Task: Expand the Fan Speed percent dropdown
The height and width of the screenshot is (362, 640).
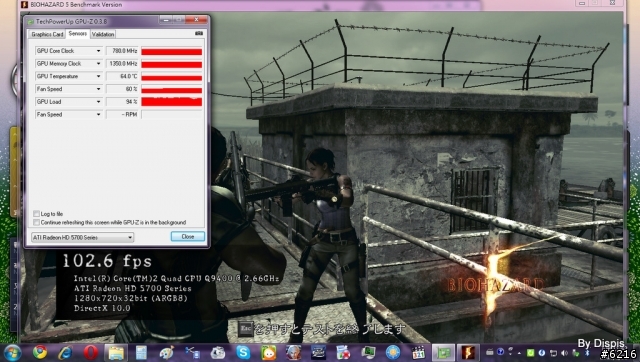Action: pos(98,89)
